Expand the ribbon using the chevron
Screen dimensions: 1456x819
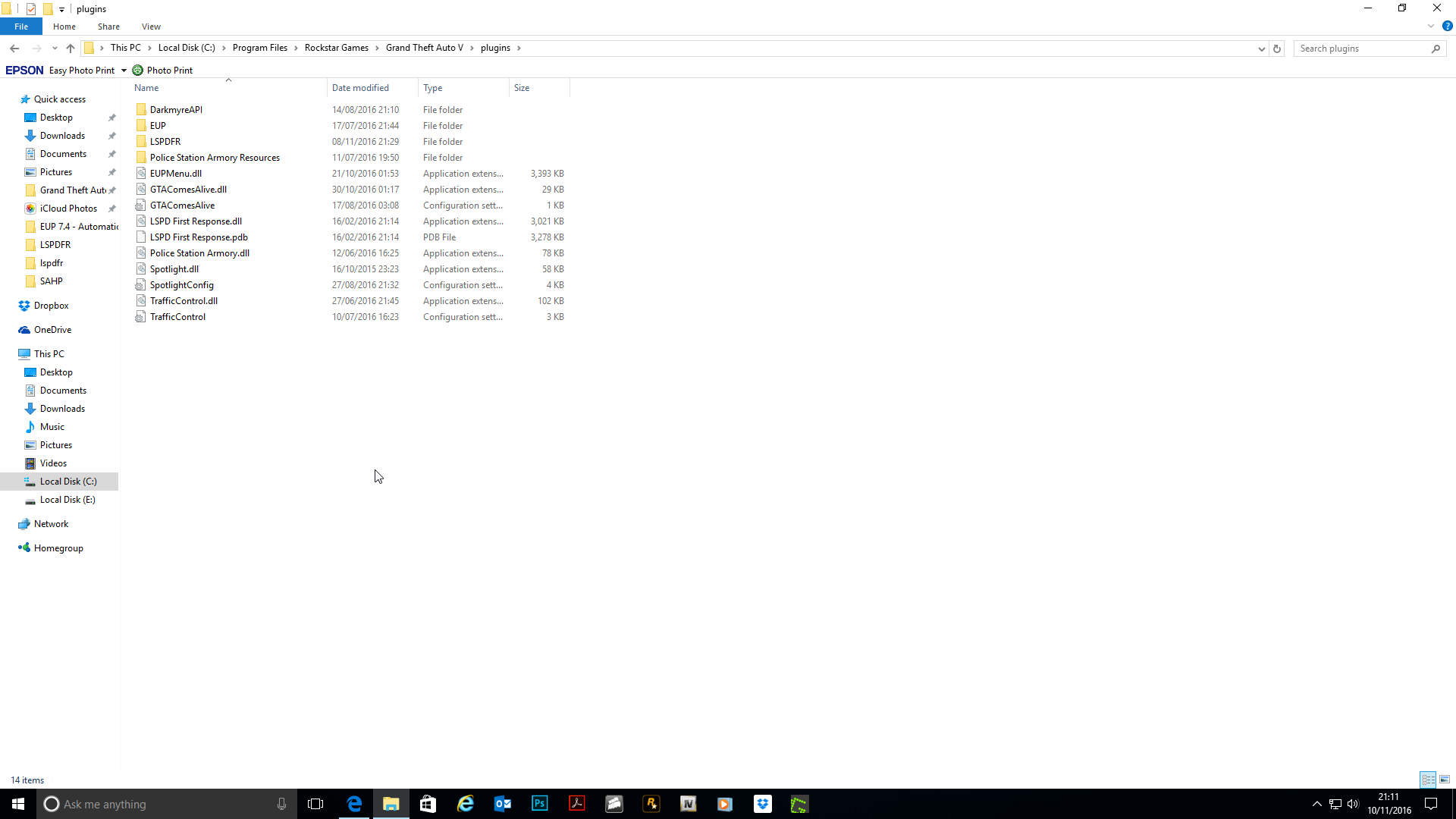pos(1431,27)
